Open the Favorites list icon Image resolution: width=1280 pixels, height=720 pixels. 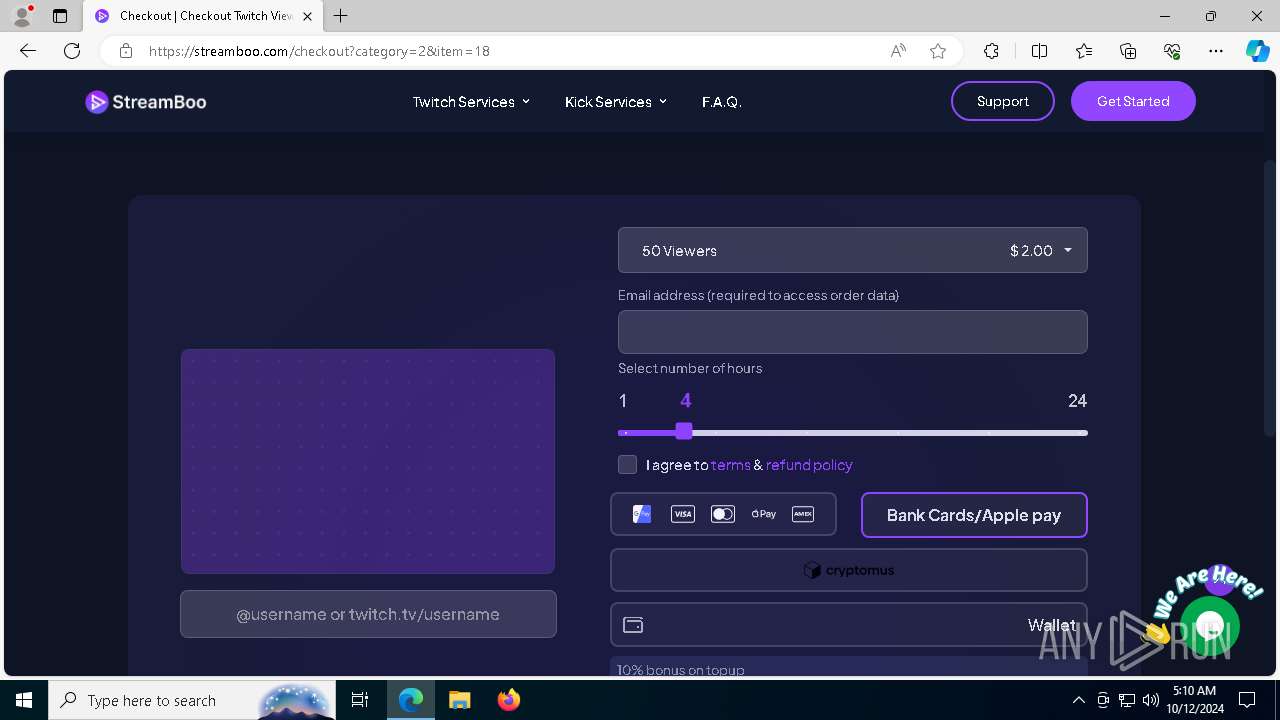(x=1084, y=51)
